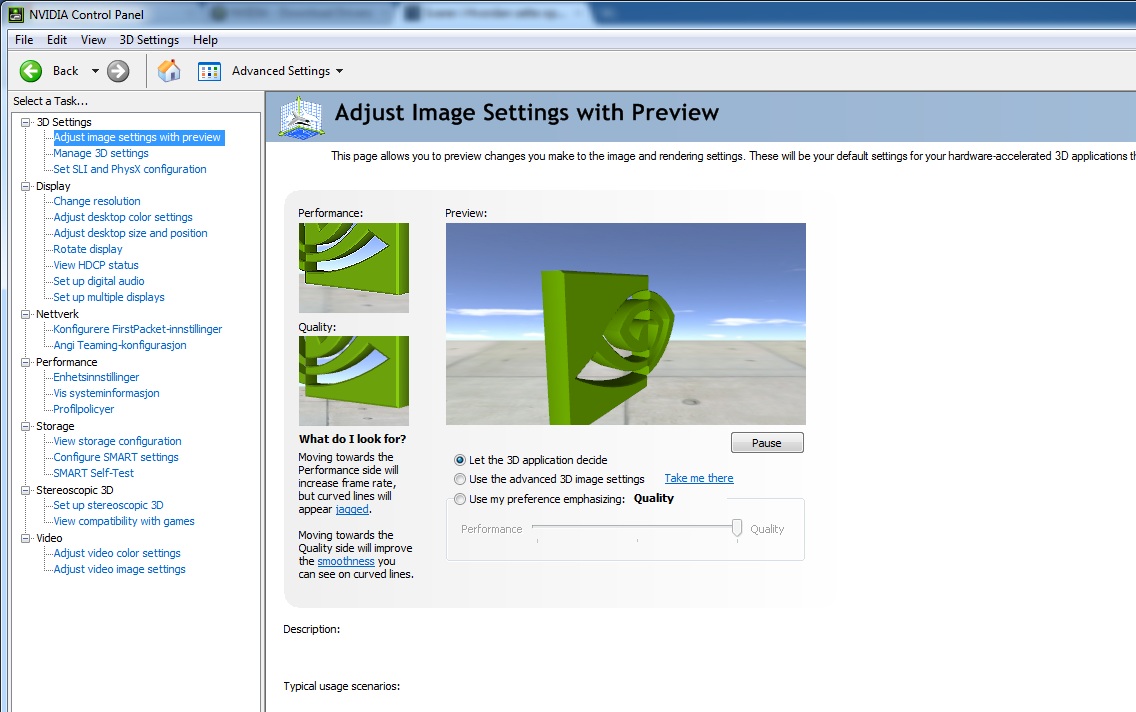Open SMART Self-Test
Screen dimensions: 1136x712
[93, 473]
